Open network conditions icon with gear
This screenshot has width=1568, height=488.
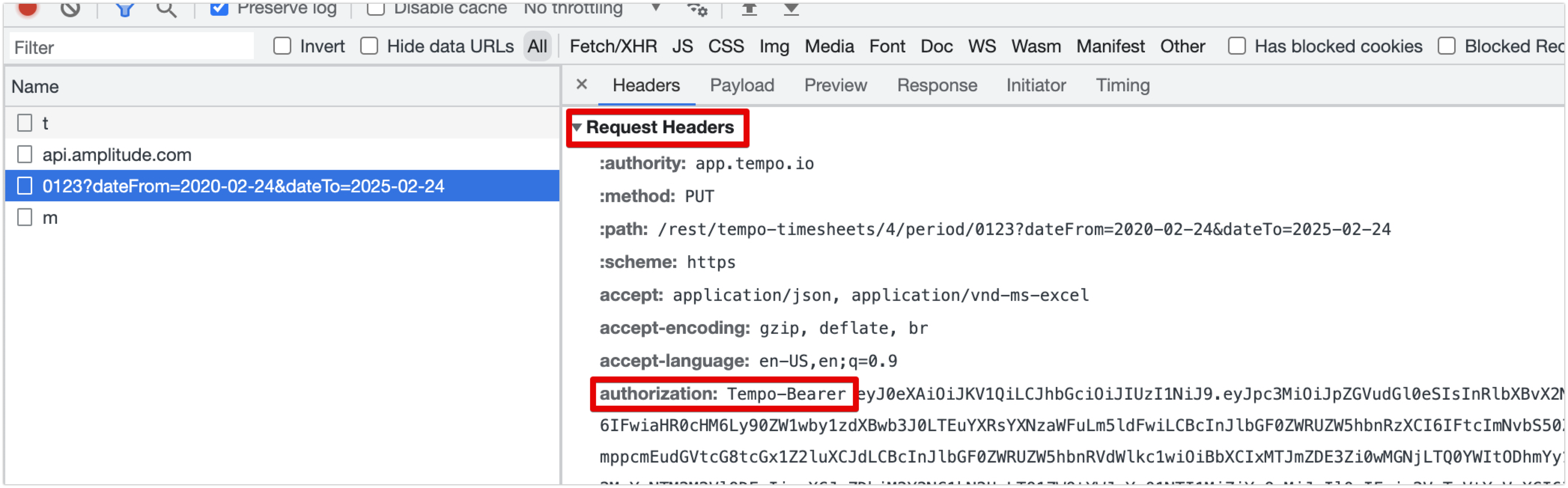697,9
